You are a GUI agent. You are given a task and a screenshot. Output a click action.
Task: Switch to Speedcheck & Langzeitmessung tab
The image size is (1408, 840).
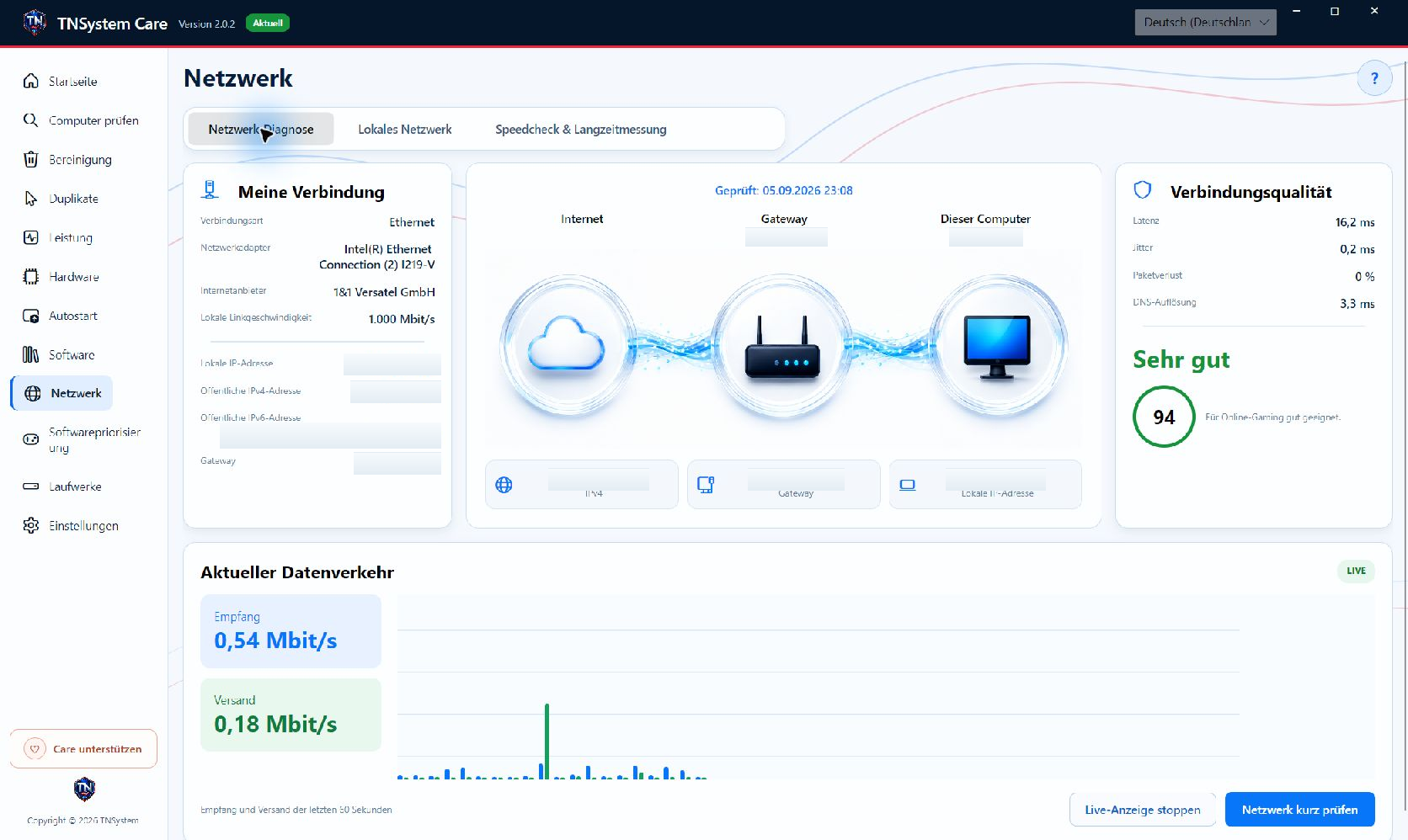tap(581, 130)
